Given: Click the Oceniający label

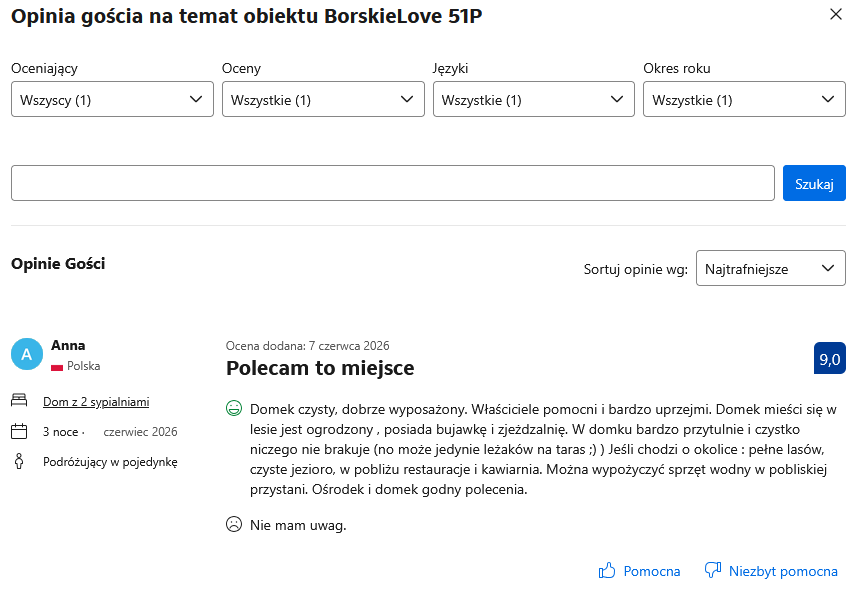Looking at the screenshot, I should pos(45,69).
